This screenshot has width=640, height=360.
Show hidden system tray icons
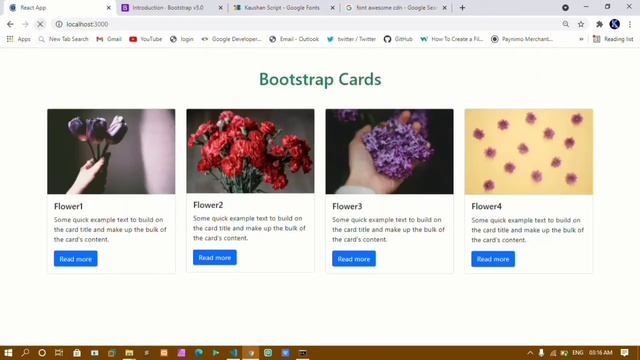tap(530, 353)
